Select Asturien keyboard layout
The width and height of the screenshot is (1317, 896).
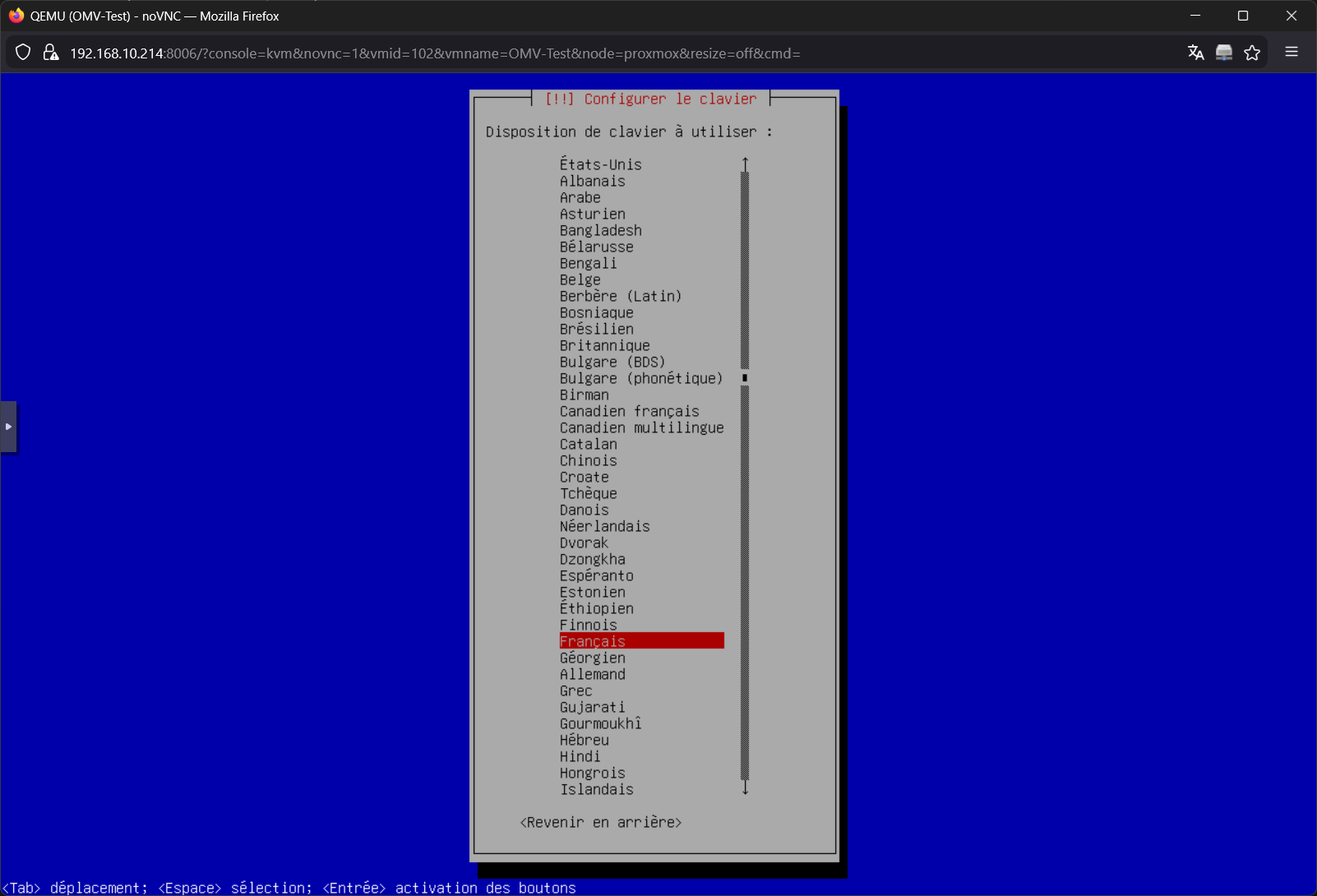tap(593, 214)
